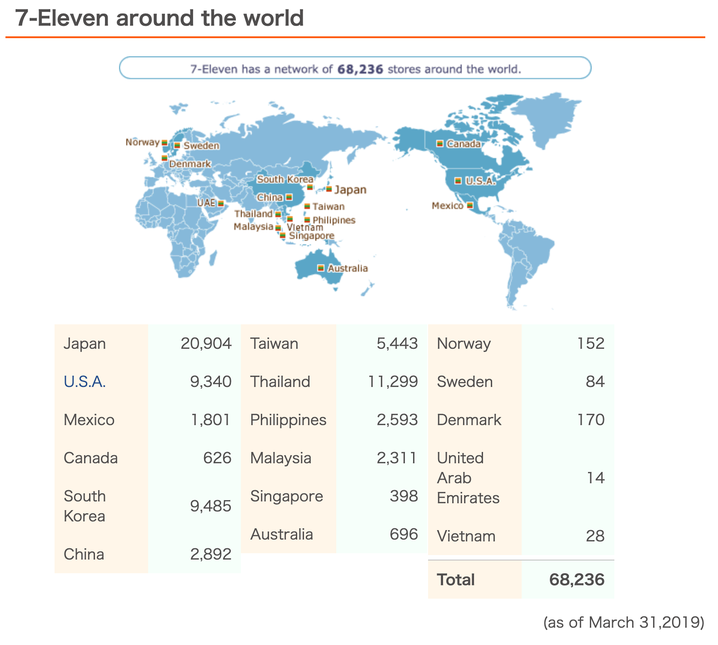
Task: Click the Malaysia store marker icon
Action: tap(278, 228)
